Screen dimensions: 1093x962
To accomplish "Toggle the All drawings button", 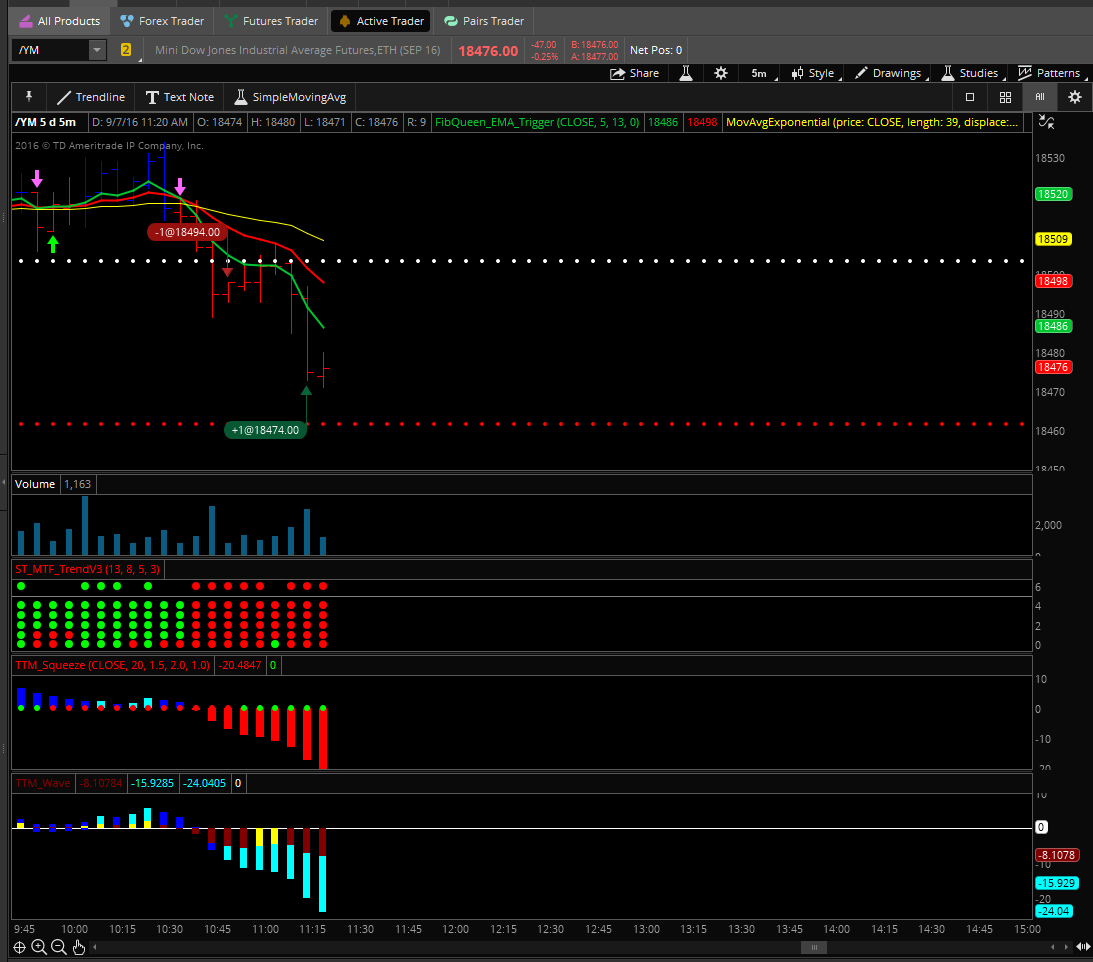I will click(x=1039, y=97).
